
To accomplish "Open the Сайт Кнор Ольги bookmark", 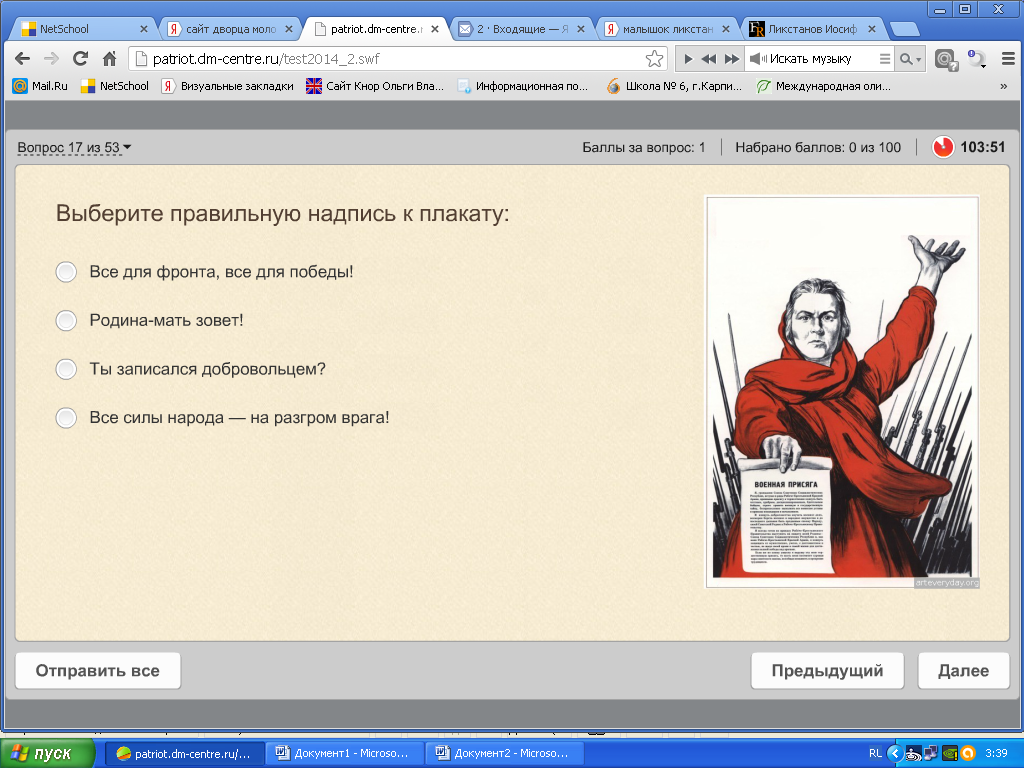I will [376, 86].
